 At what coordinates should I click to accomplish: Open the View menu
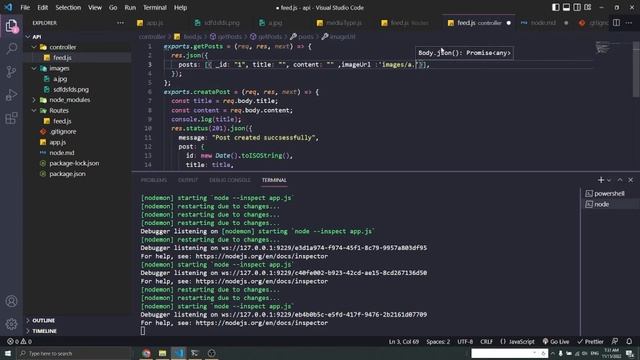coord(95,7)
